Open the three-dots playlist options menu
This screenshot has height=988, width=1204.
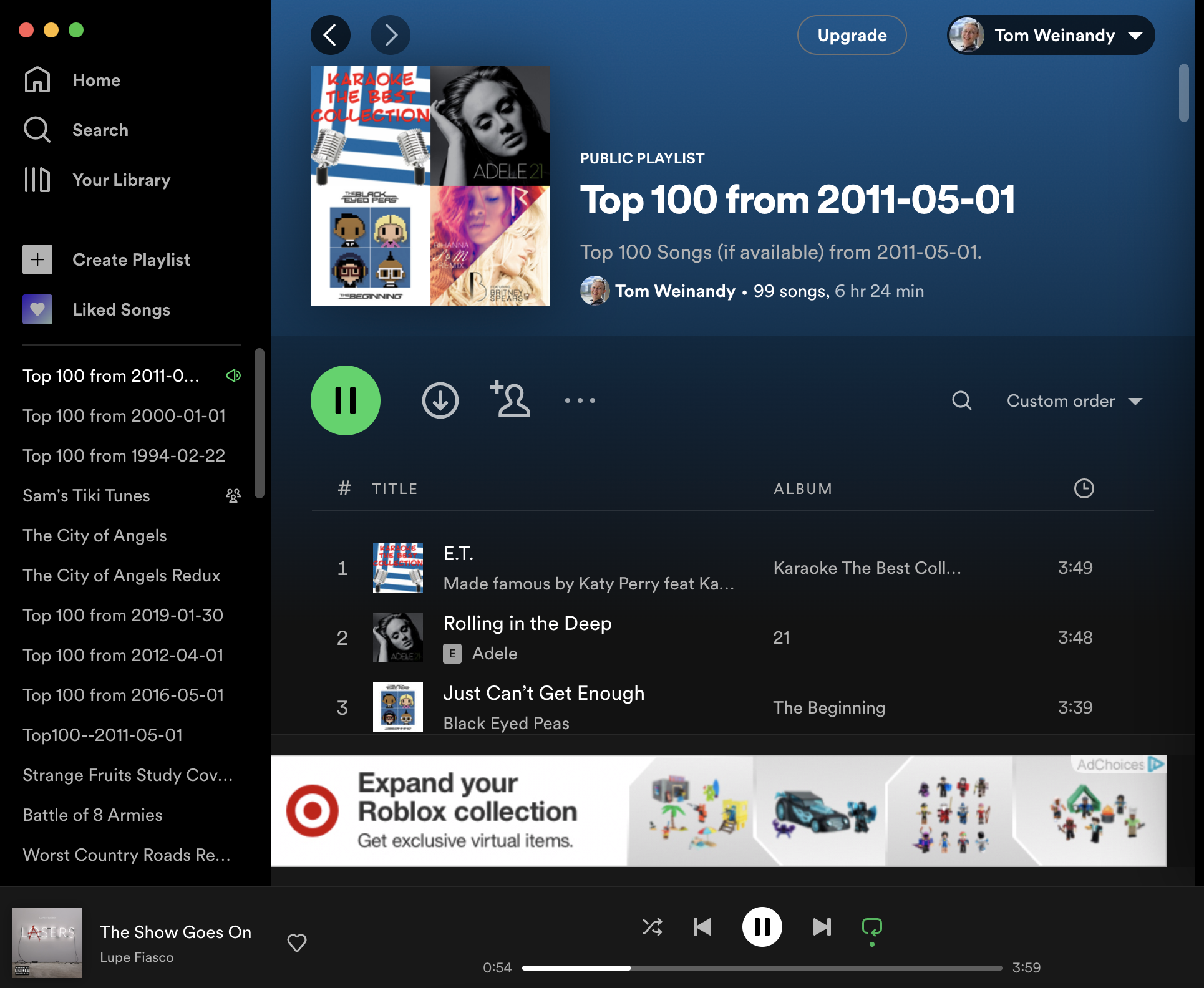pos(580,400)
